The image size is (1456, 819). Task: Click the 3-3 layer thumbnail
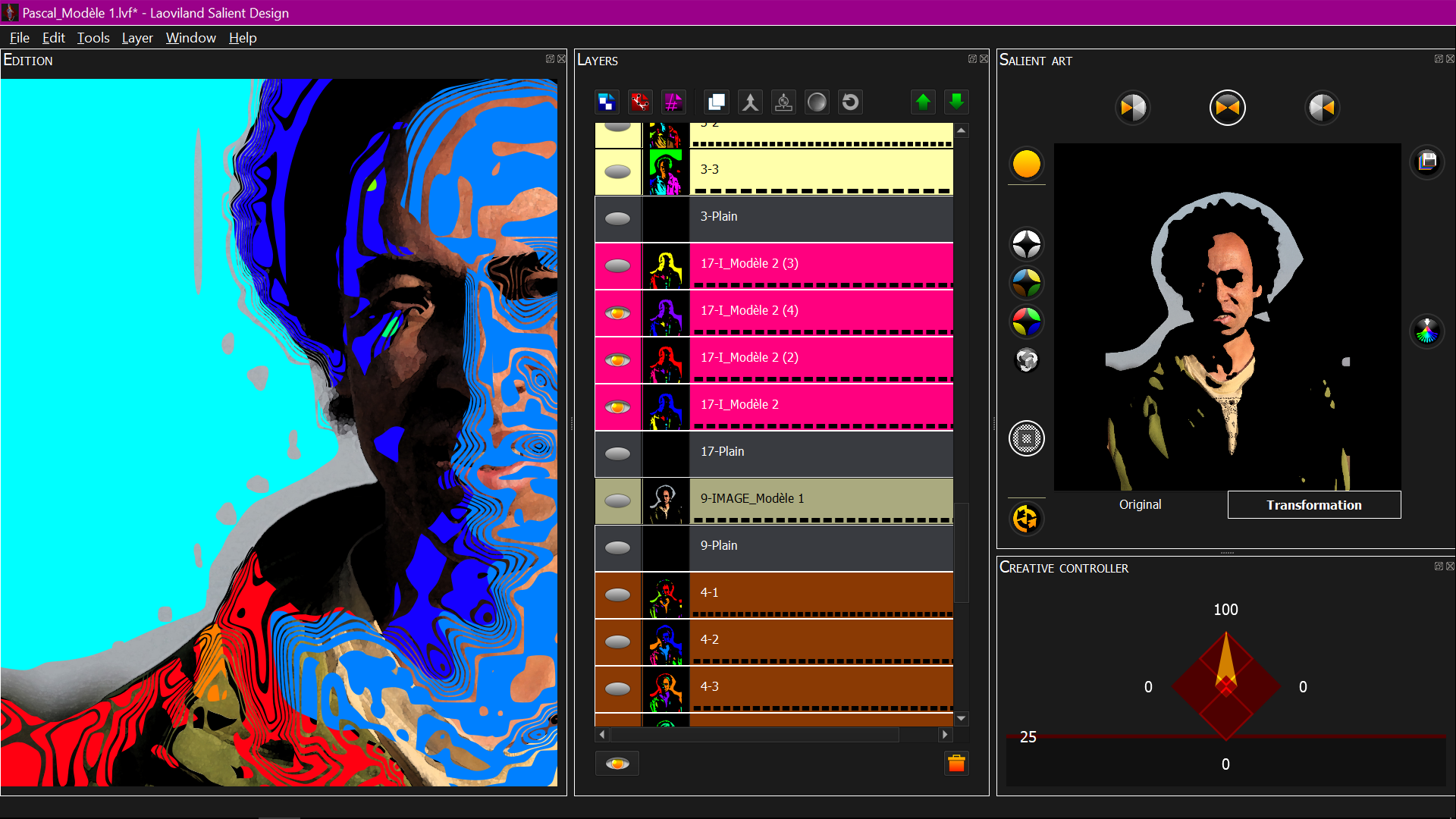(666, 171)
